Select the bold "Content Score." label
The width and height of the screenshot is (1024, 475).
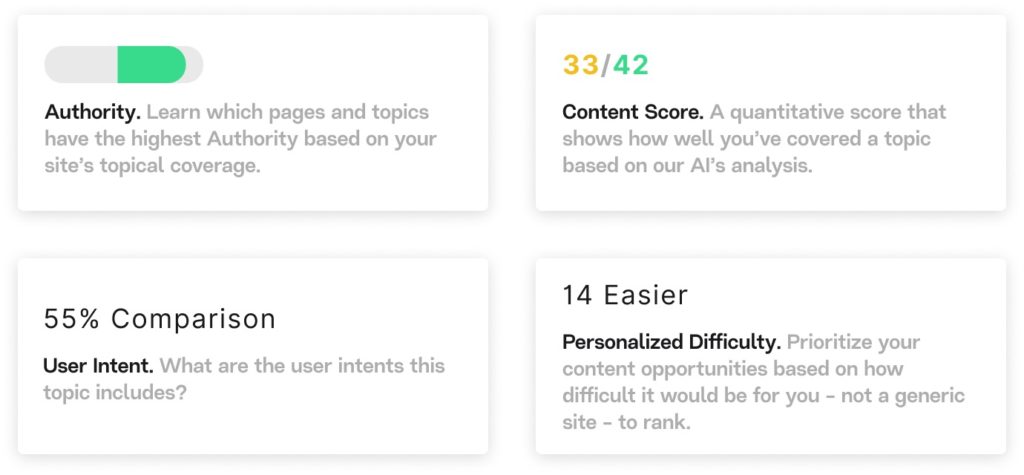click(x=632, y=112)
